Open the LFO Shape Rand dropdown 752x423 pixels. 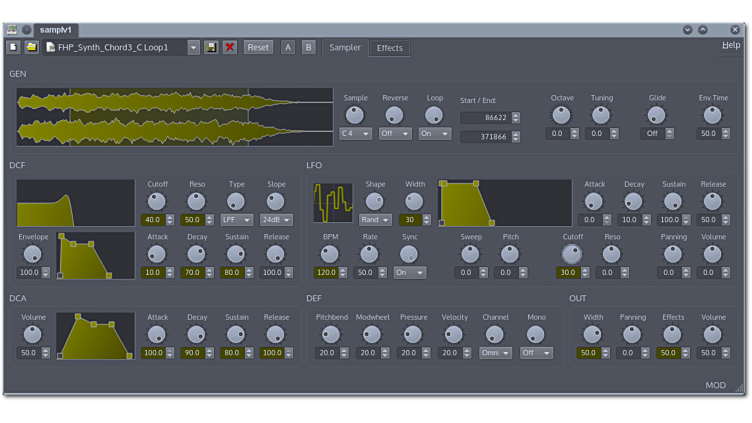point(375,219)
